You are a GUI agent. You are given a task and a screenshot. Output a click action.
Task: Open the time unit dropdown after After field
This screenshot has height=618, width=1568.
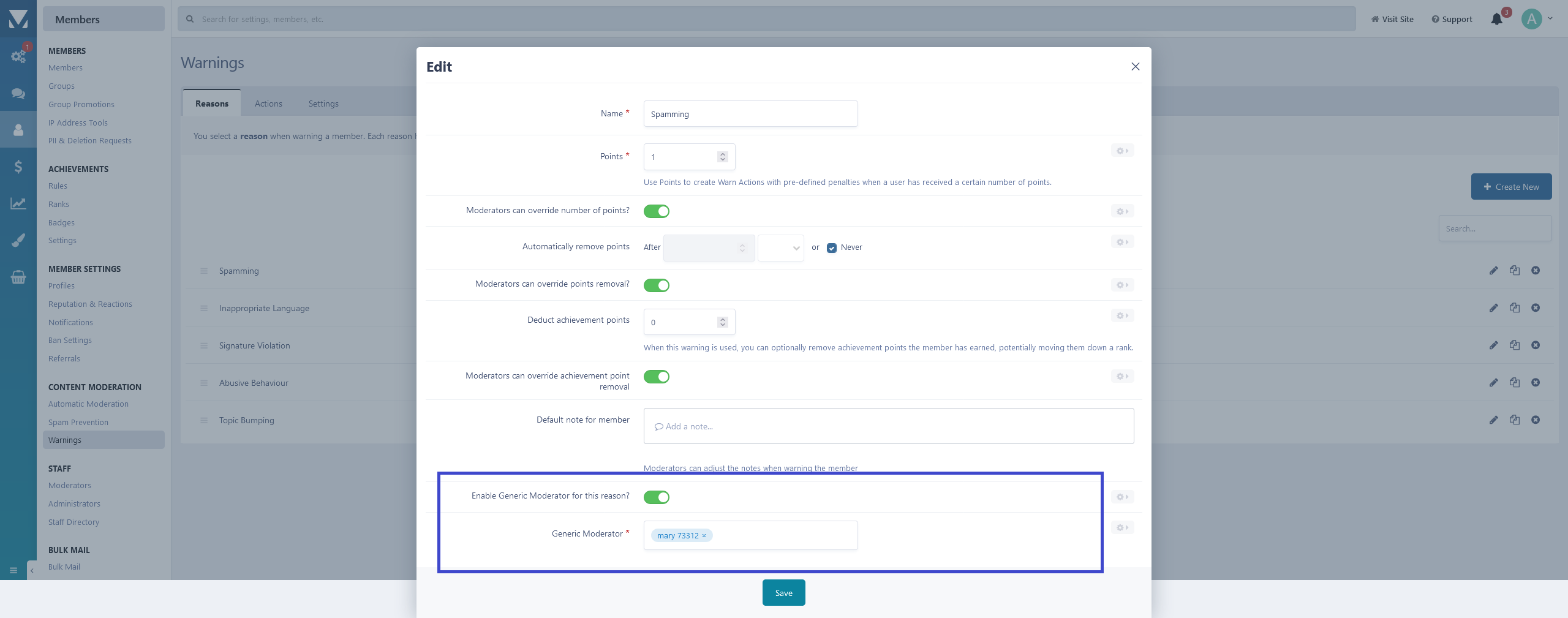tap(780, 248)
